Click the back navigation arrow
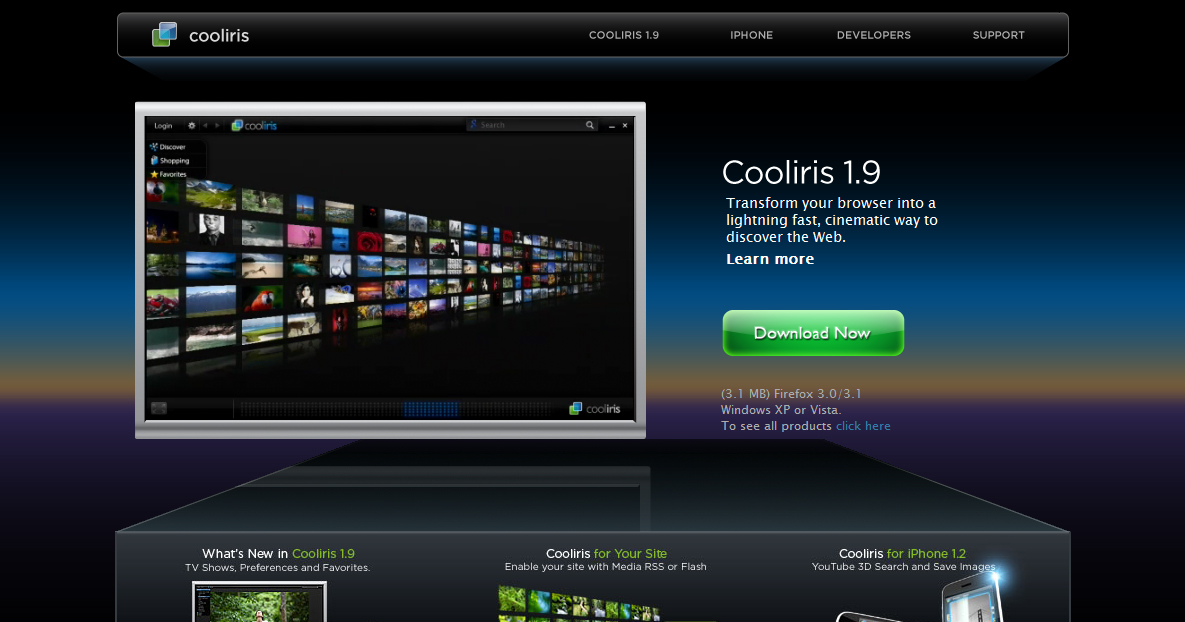Image resolution: width=1185 pixels, height=622 pixels. pos(205,125)
